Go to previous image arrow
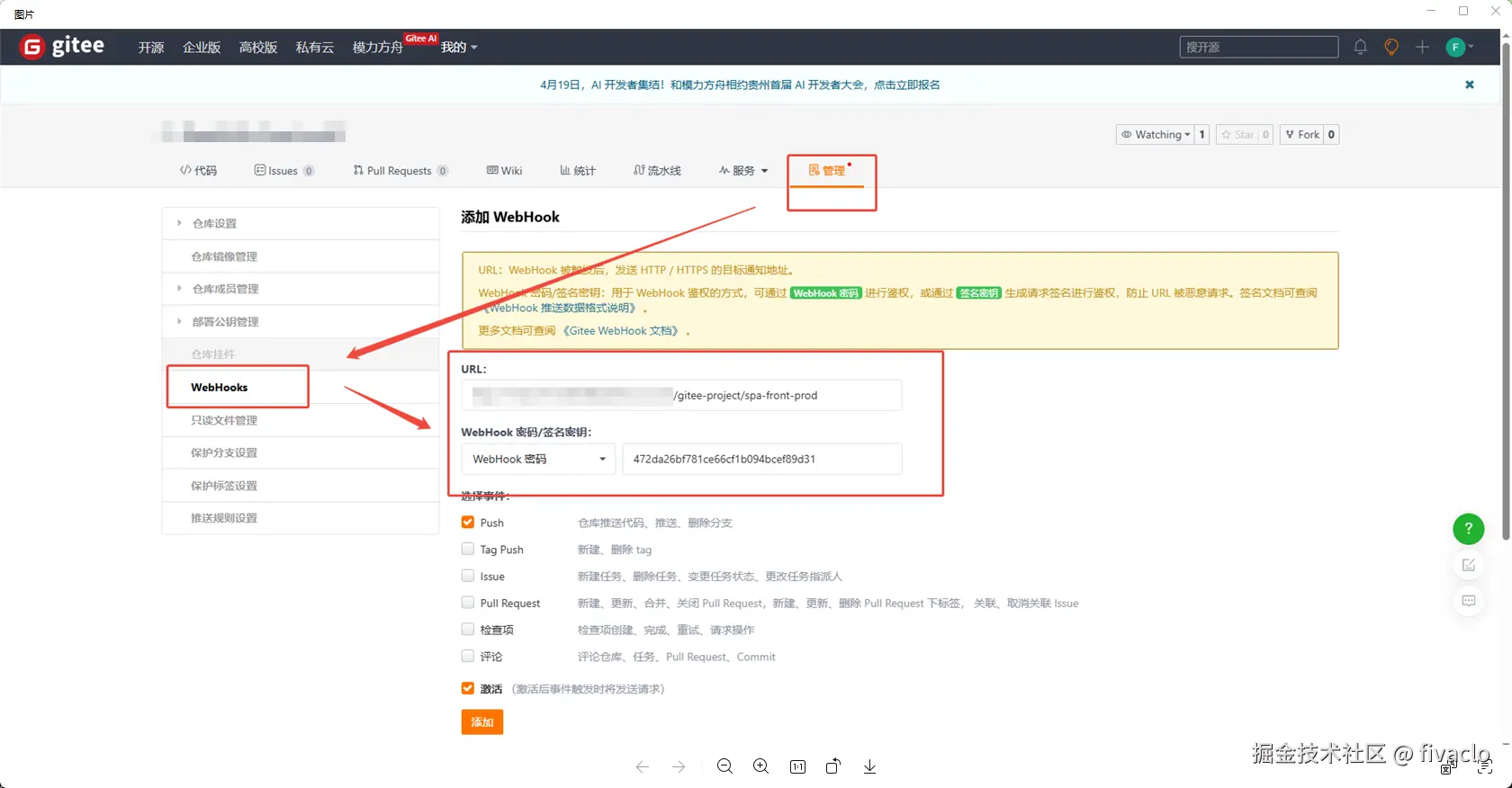1512x788 pixels. (642, 766)
